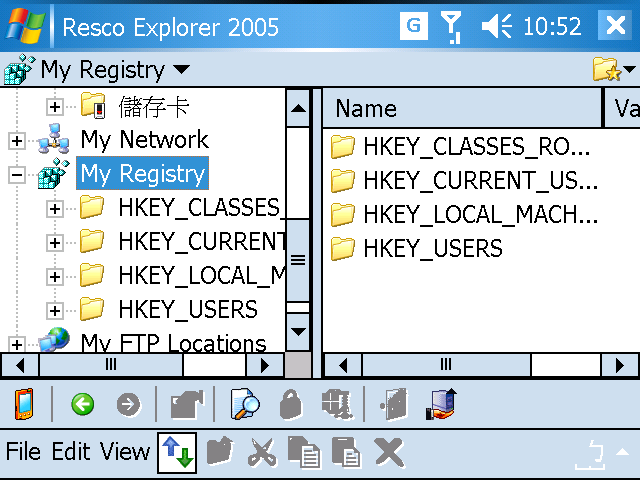Tap the G input indicator icon
The image size is (640, 480).
(413, 26)
